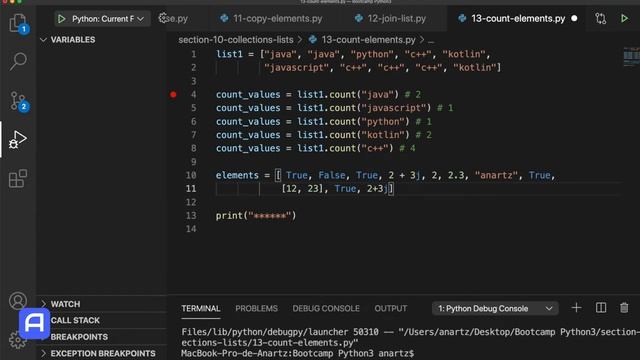The height and width of the screenshot is (360, 640).
Task: Place cursor on print("******") line
Action: [256, 216]
